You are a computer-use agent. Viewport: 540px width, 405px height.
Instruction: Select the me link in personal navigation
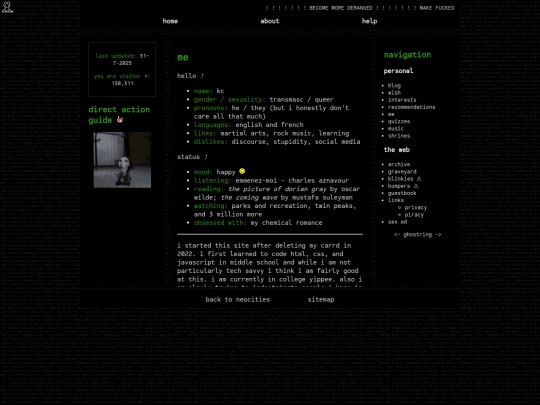(x=391, y=114)
